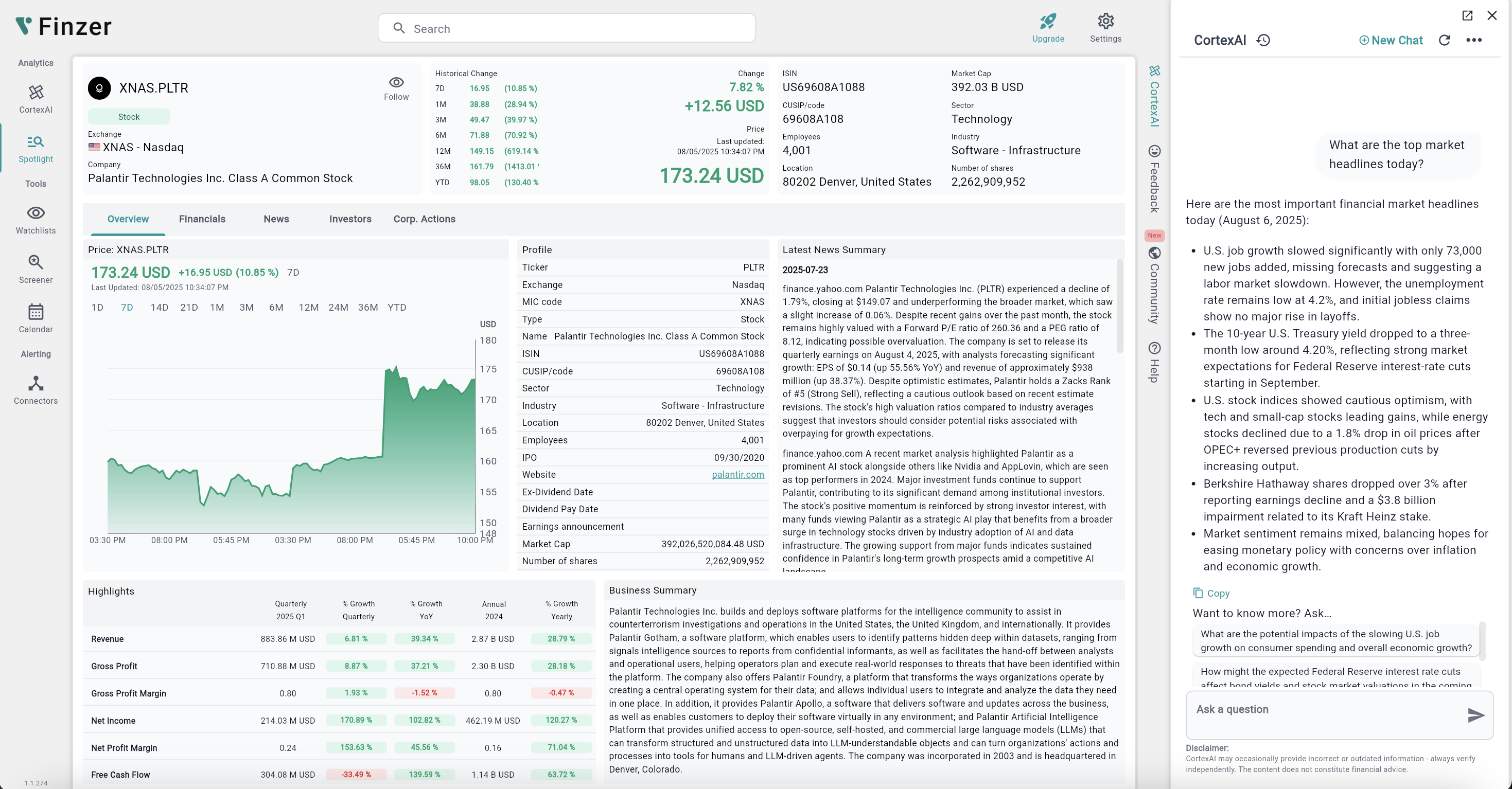Image resolution: width=1512 pixels, height=789 pixels.
Task: Click the 12M historical change row
Action: tap(486, 151)
